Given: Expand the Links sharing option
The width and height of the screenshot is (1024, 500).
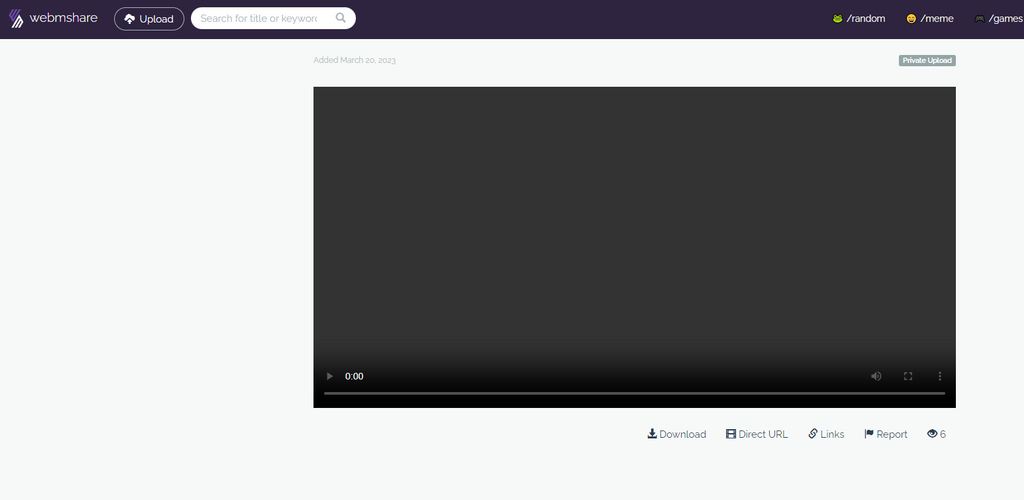Looking at the screenshot, I should coord(826,434).
